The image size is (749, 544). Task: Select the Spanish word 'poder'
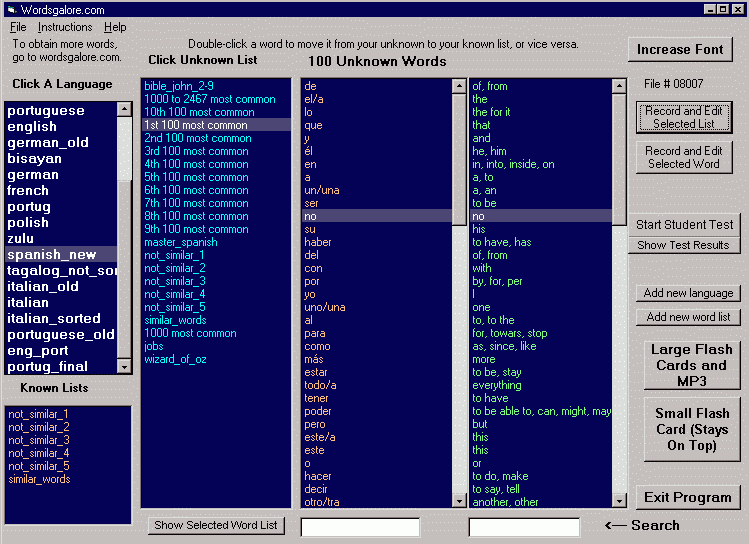[377, 411]
